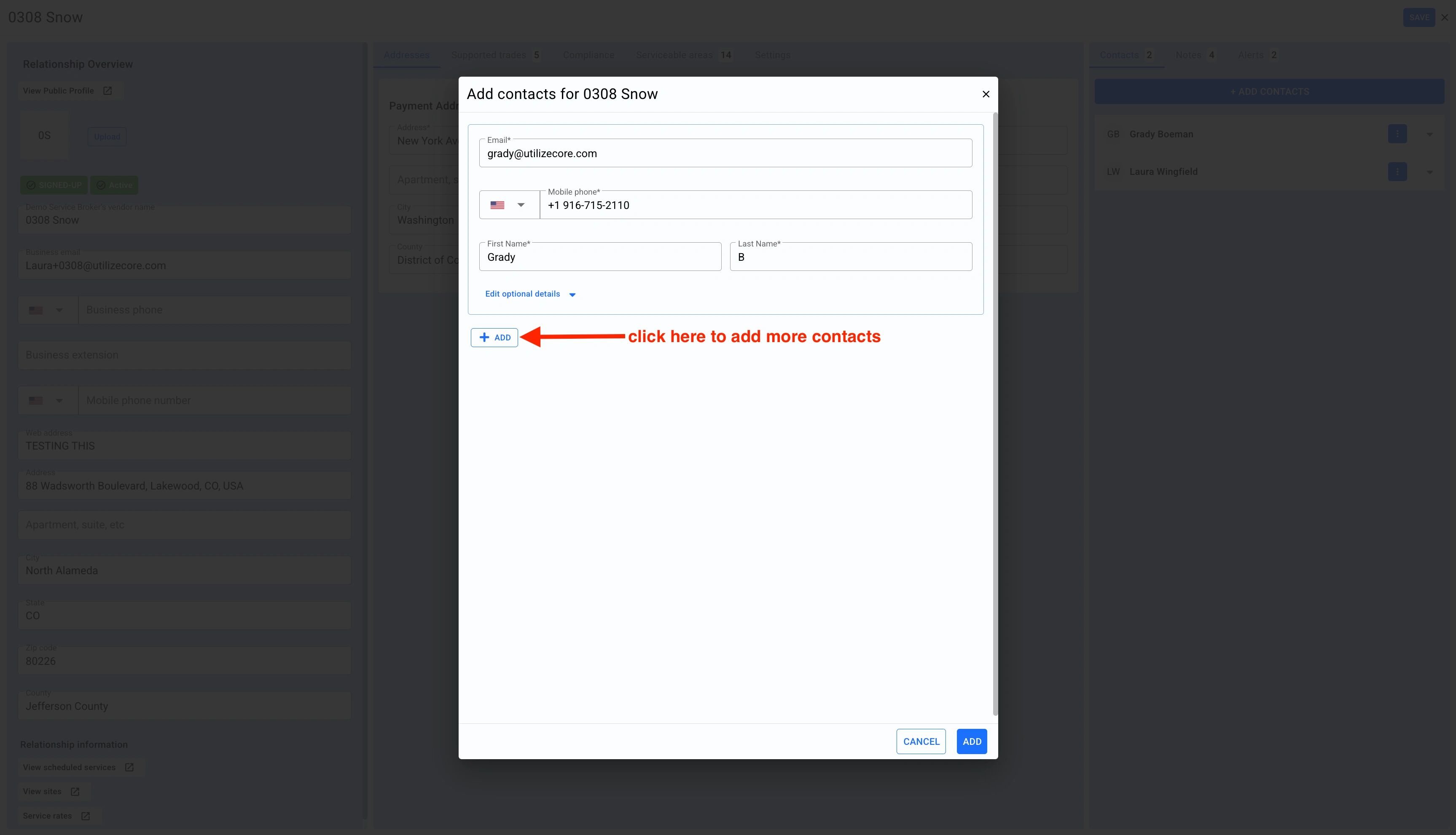The width and height of the screenshot is (1456, 835).
Task: Click the First Name field
Action: click(599, 257)
